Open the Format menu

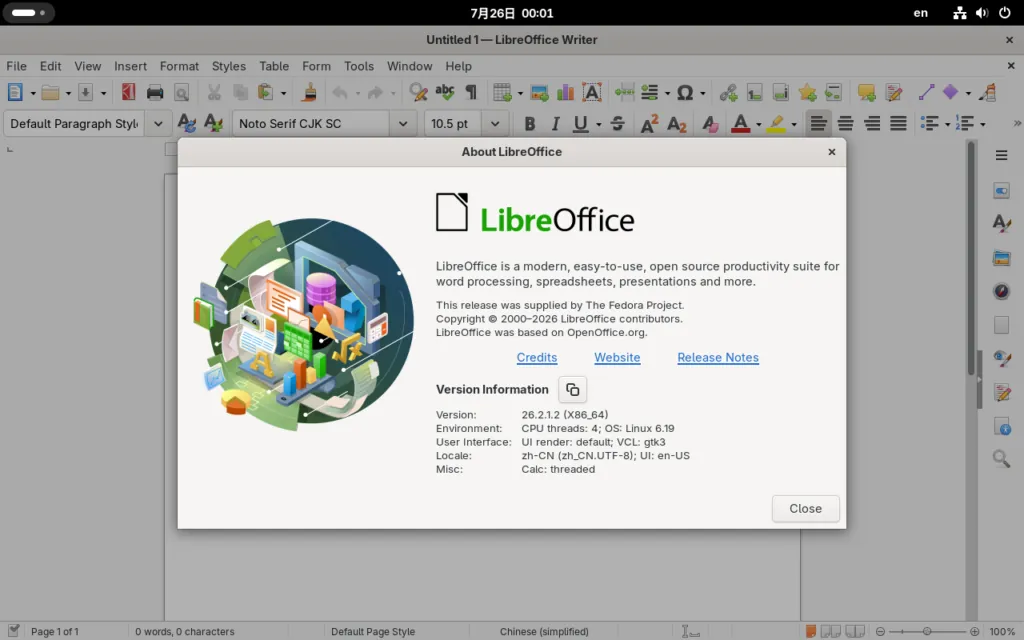(x=179, y=66)
